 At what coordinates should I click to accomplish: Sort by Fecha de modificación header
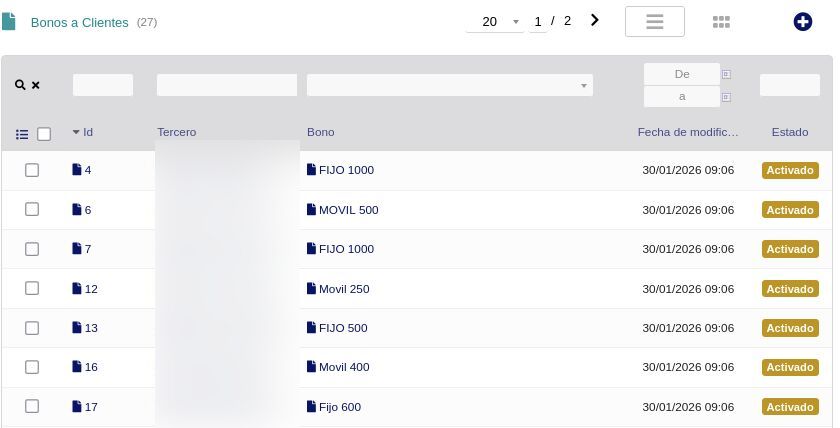pyautogui.click(x=688, y=132)
